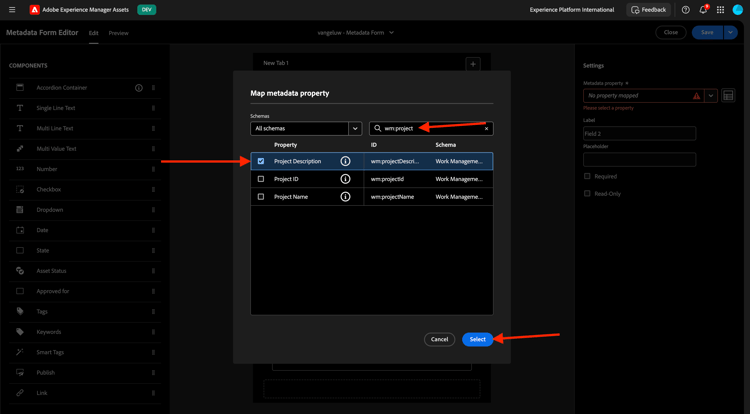Open the help question mark icon

click(685, 10)
